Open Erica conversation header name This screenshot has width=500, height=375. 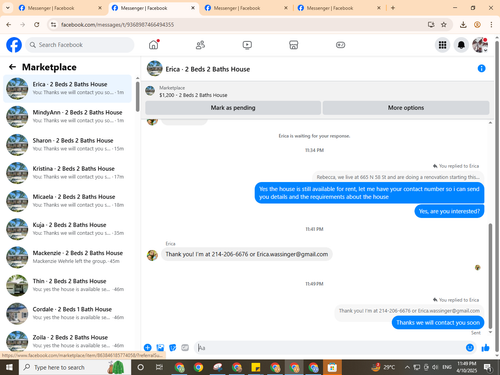tap(208, 69)
